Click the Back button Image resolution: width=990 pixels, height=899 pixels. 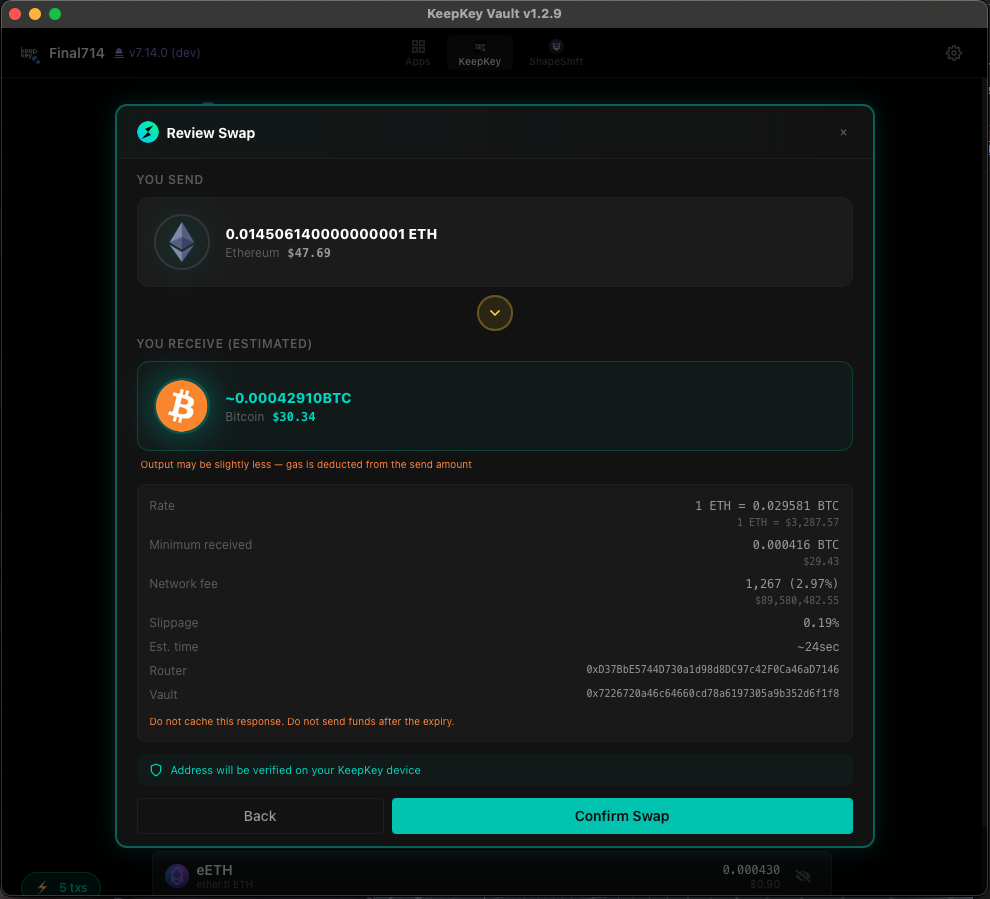coord(260,816)
